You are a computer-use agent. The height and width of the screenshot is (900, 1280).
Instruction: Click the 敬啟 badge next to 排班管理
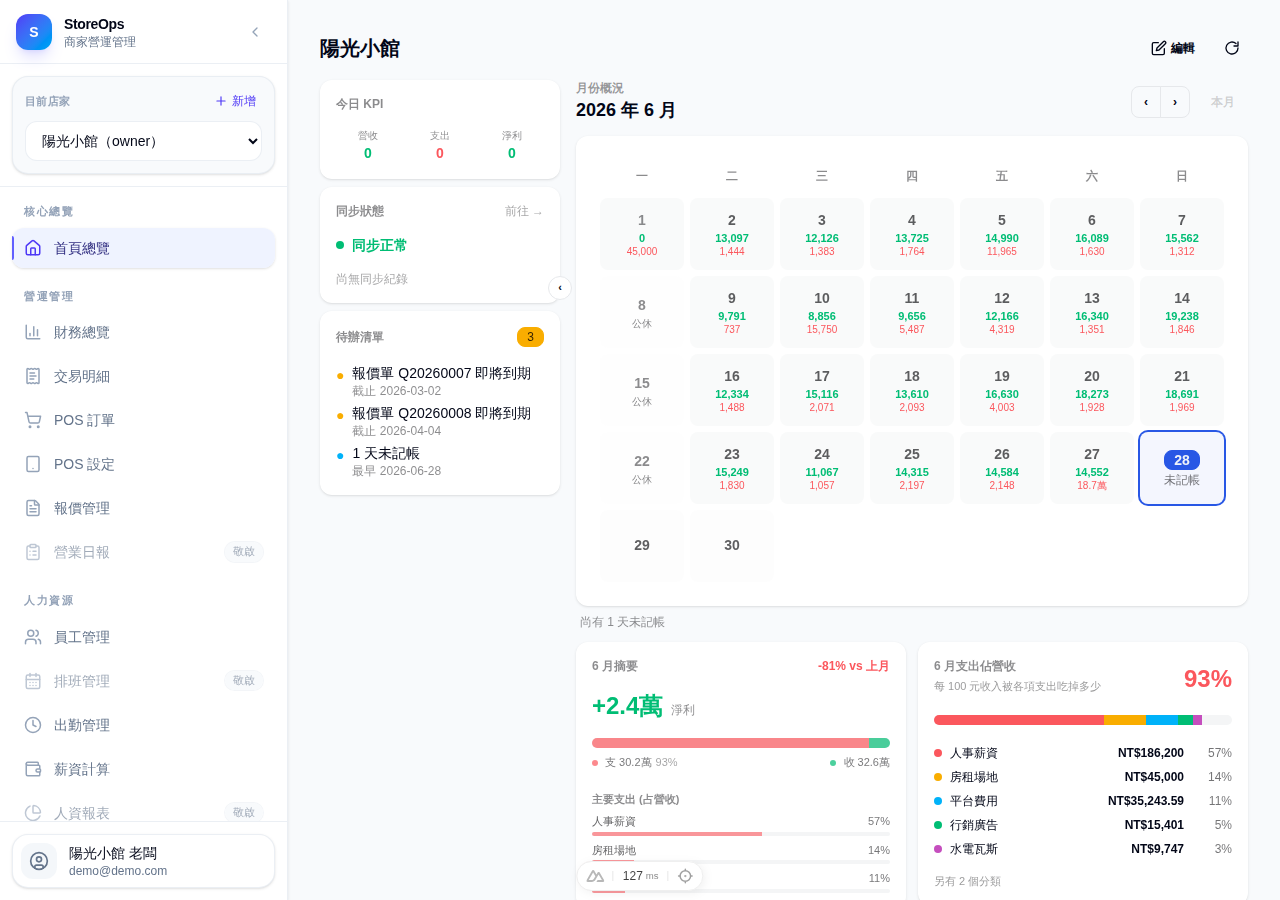point(244,681)
